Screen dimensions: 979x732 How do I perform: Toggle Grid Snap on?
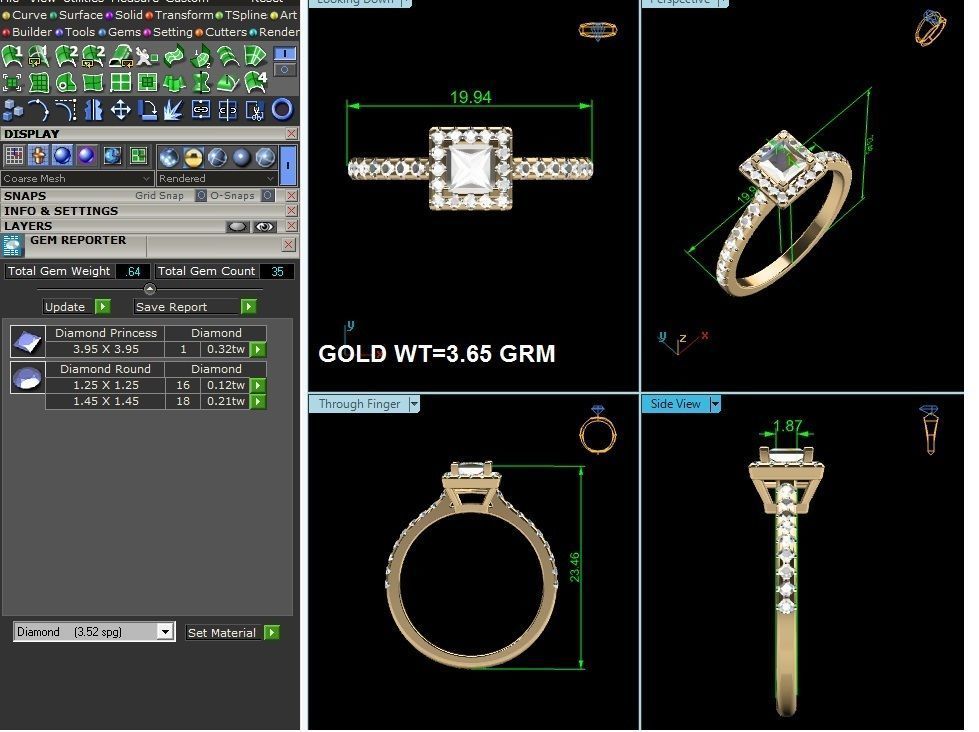[201, 195]
